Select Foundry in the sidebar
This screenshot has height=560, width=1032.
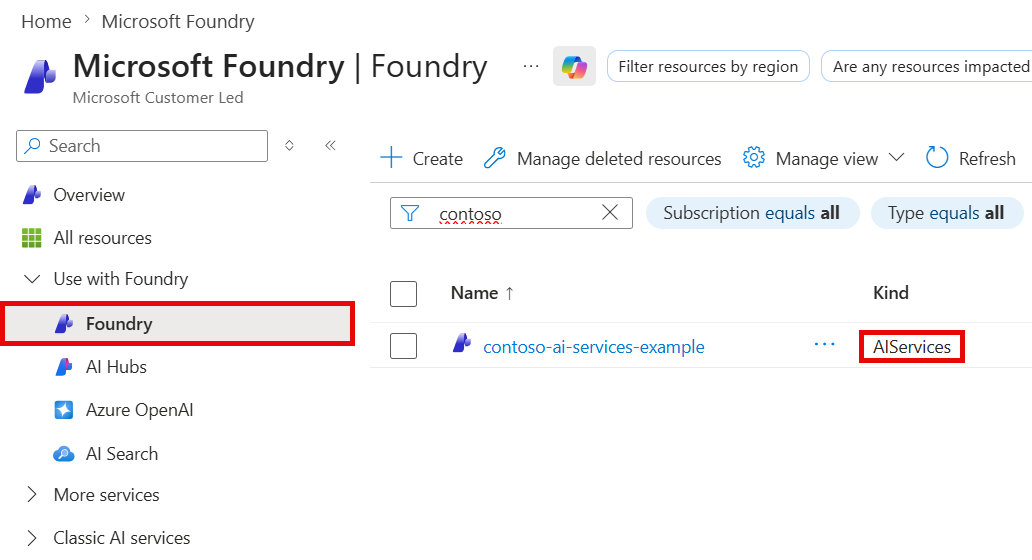tap(178, 323)
